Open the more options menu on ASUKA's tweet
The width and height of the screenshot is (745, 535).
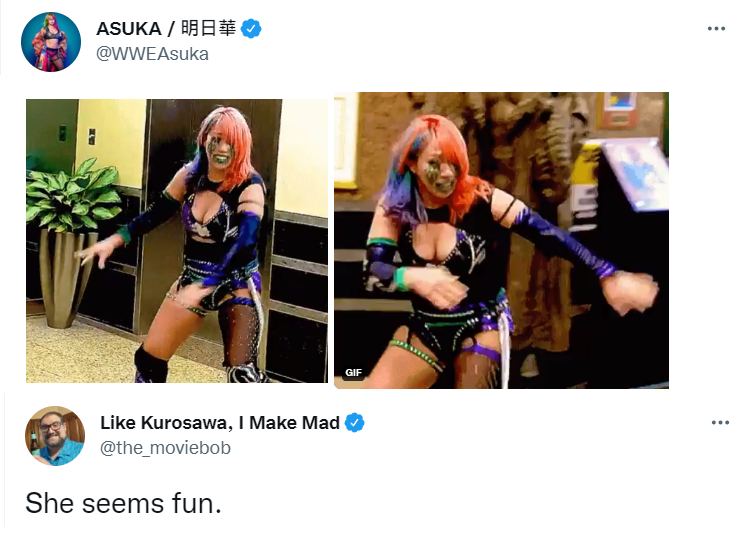716,29
